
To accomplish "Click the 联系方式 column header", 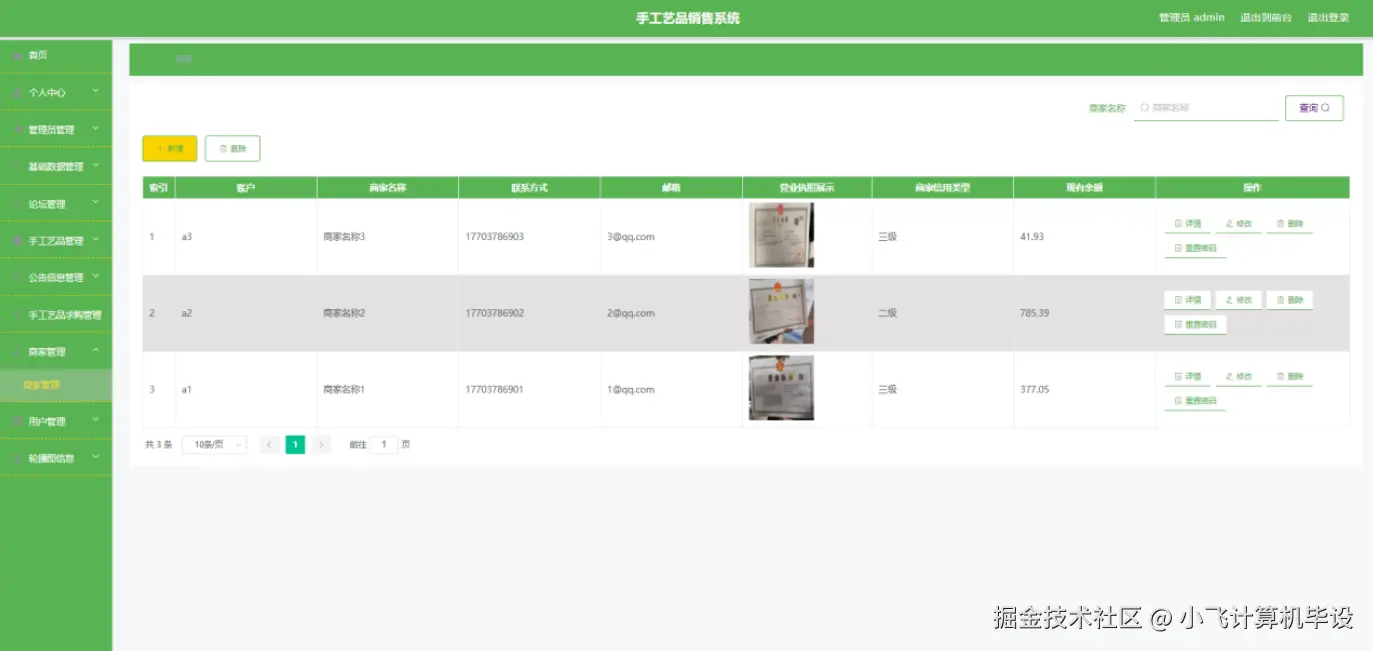I will point(529,188).
